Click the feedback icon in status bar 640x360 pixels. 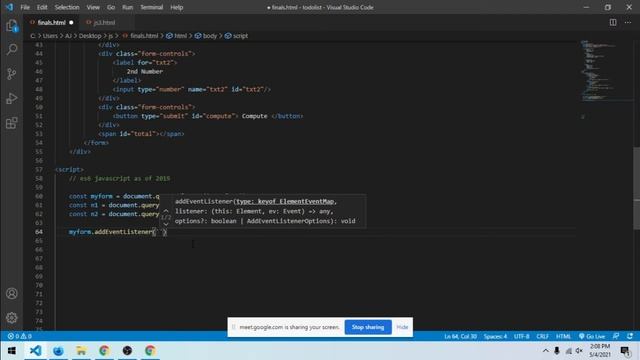[x=616, y=336]
